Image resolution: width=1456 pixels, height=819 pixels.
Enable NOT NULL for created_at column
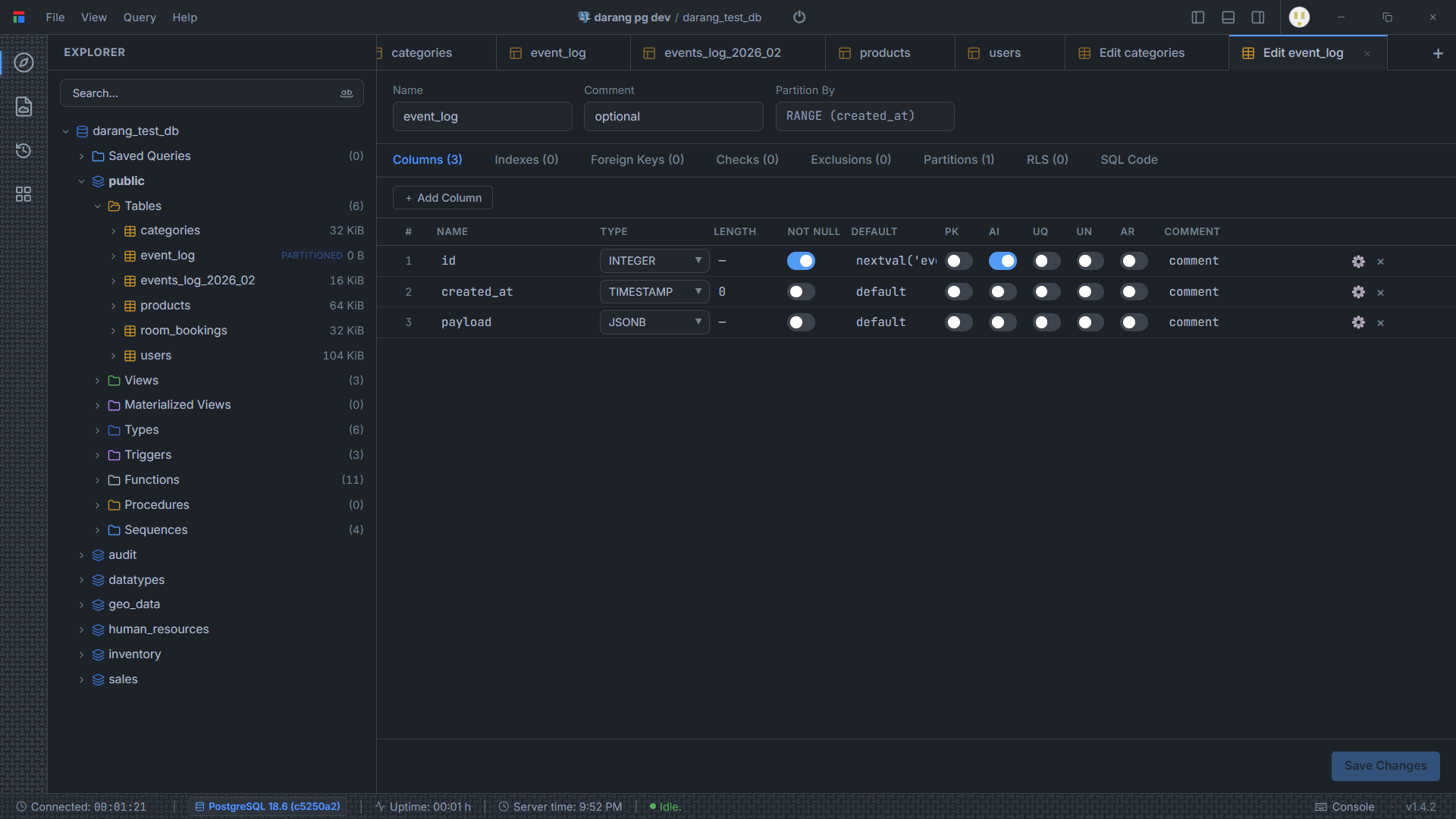(801, 292)
